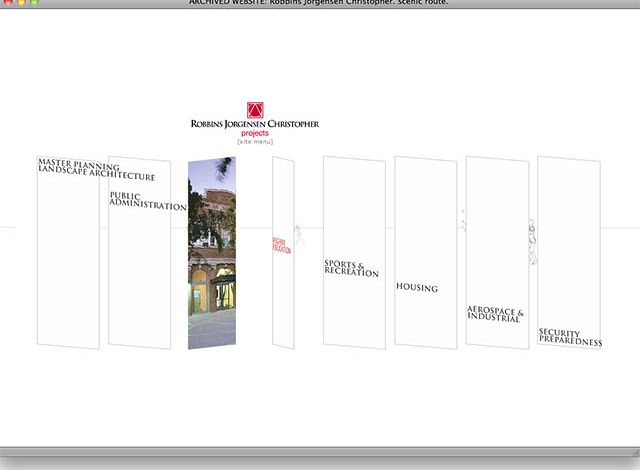Select the red 'projects' section label
This screenshot has width=640, height=470.
click(x=255, y=133)
